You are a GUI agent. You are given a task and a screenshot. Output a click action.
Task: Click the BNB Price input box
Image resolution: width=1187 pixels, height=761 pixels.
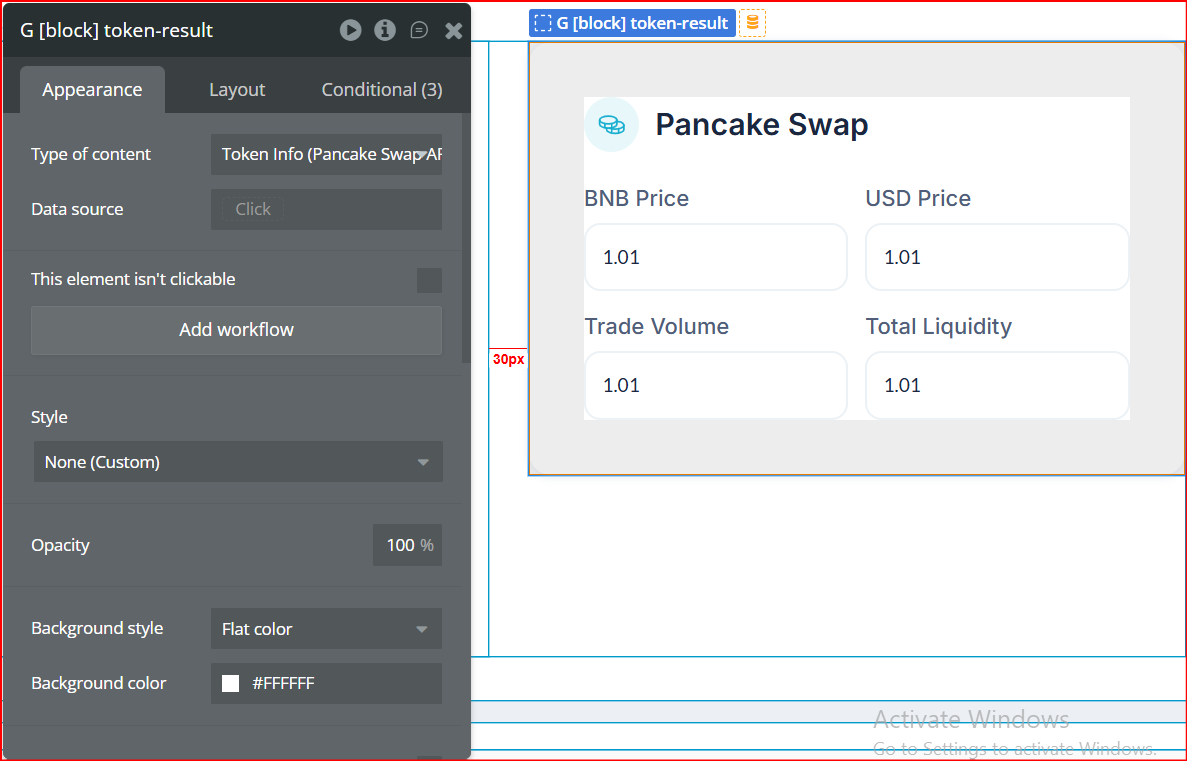point(715,257)
